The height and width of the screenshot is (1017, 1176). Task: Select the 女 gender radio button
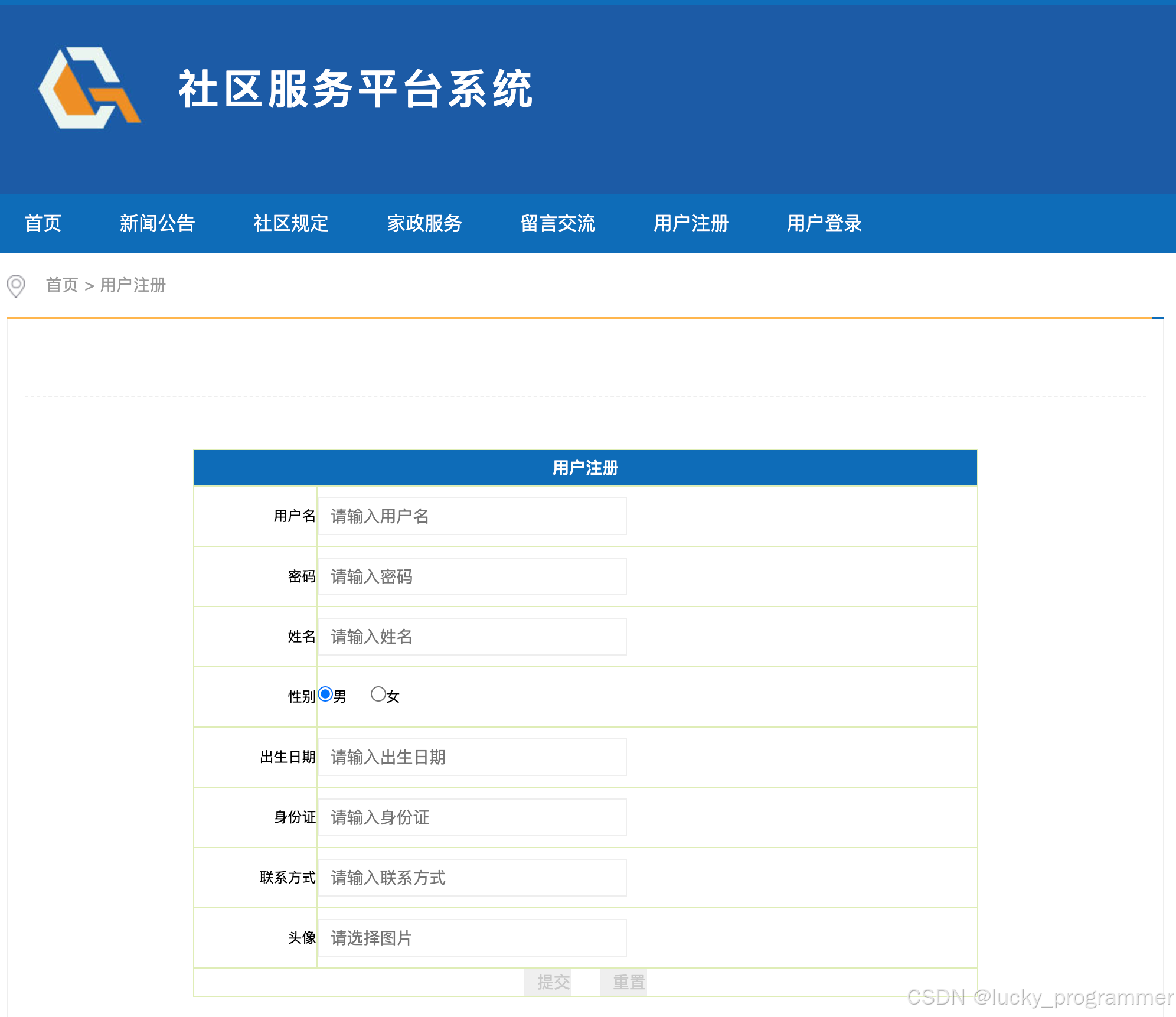tap(378, 694)
